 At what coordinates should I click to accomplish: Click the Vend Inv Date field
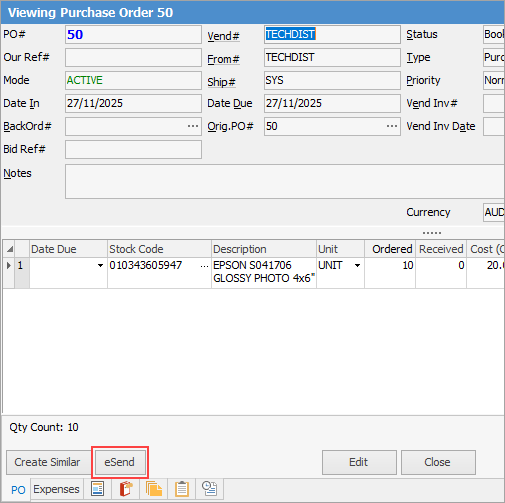tap(494, 126)
